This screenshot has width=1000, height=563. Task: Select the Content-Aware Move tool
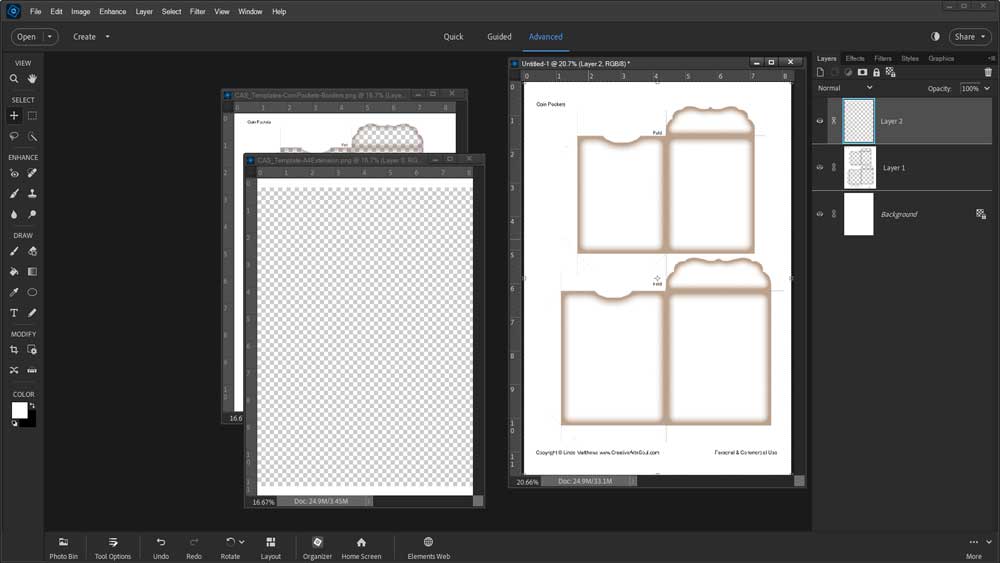[x=13, y=370]
